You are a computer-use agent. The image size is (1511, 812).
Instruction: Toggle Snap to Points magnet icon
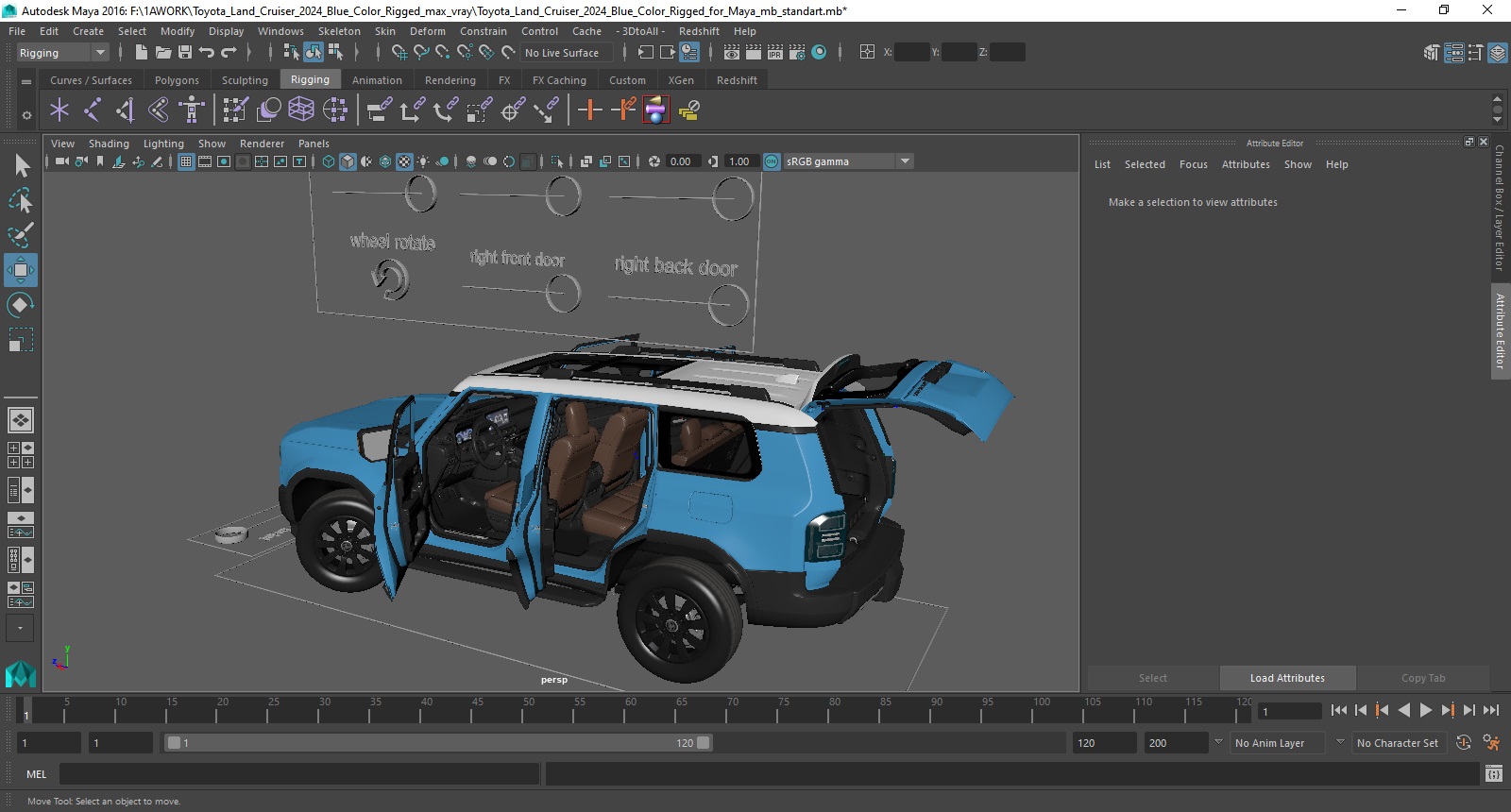443,53
